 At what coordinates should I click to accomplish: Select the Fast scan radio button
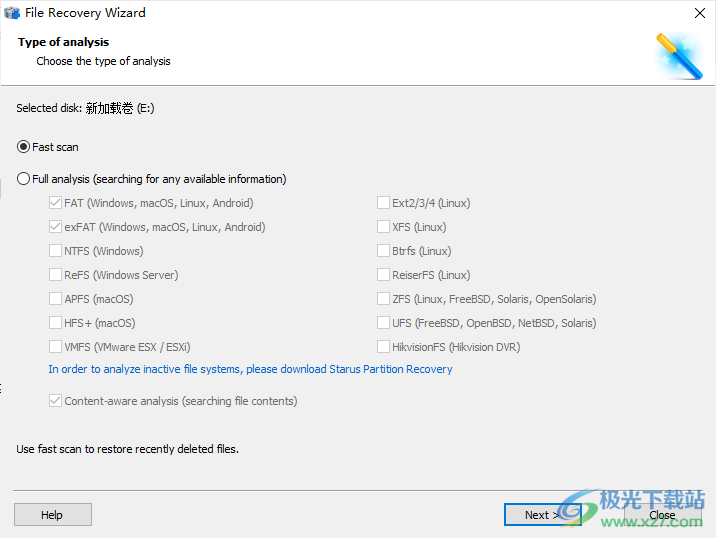coord(24,147)
